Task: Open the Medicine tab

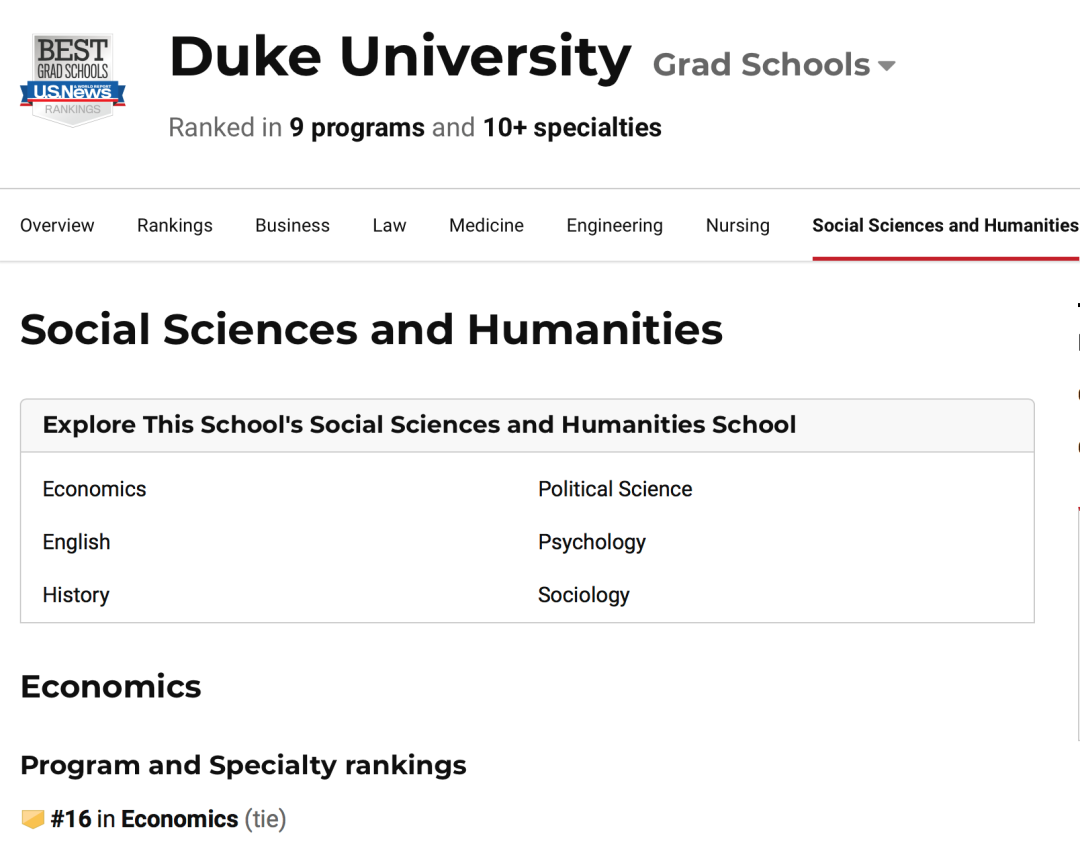Action: tap(486, 225)
